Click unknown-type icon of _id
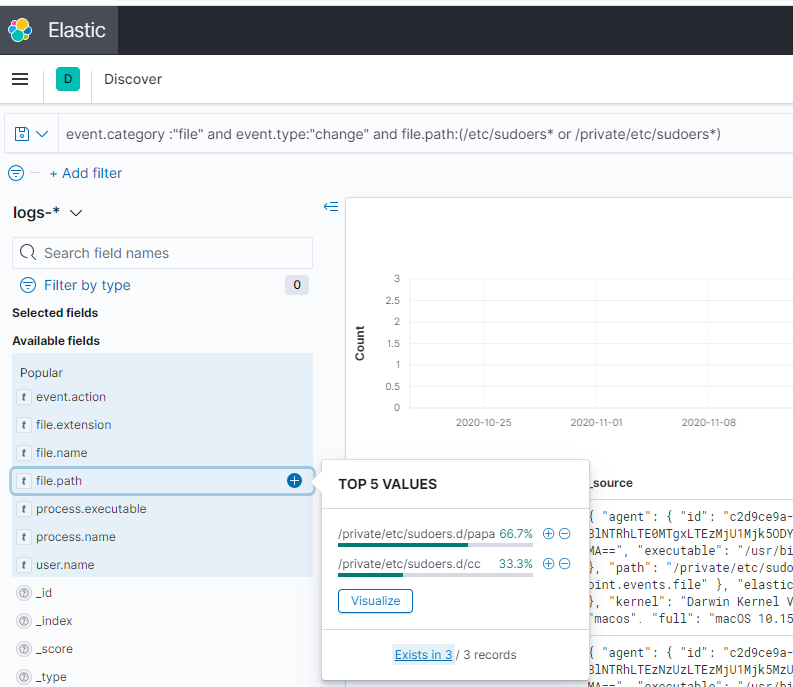This screenshot has width=793, height=687. (24, 592)
